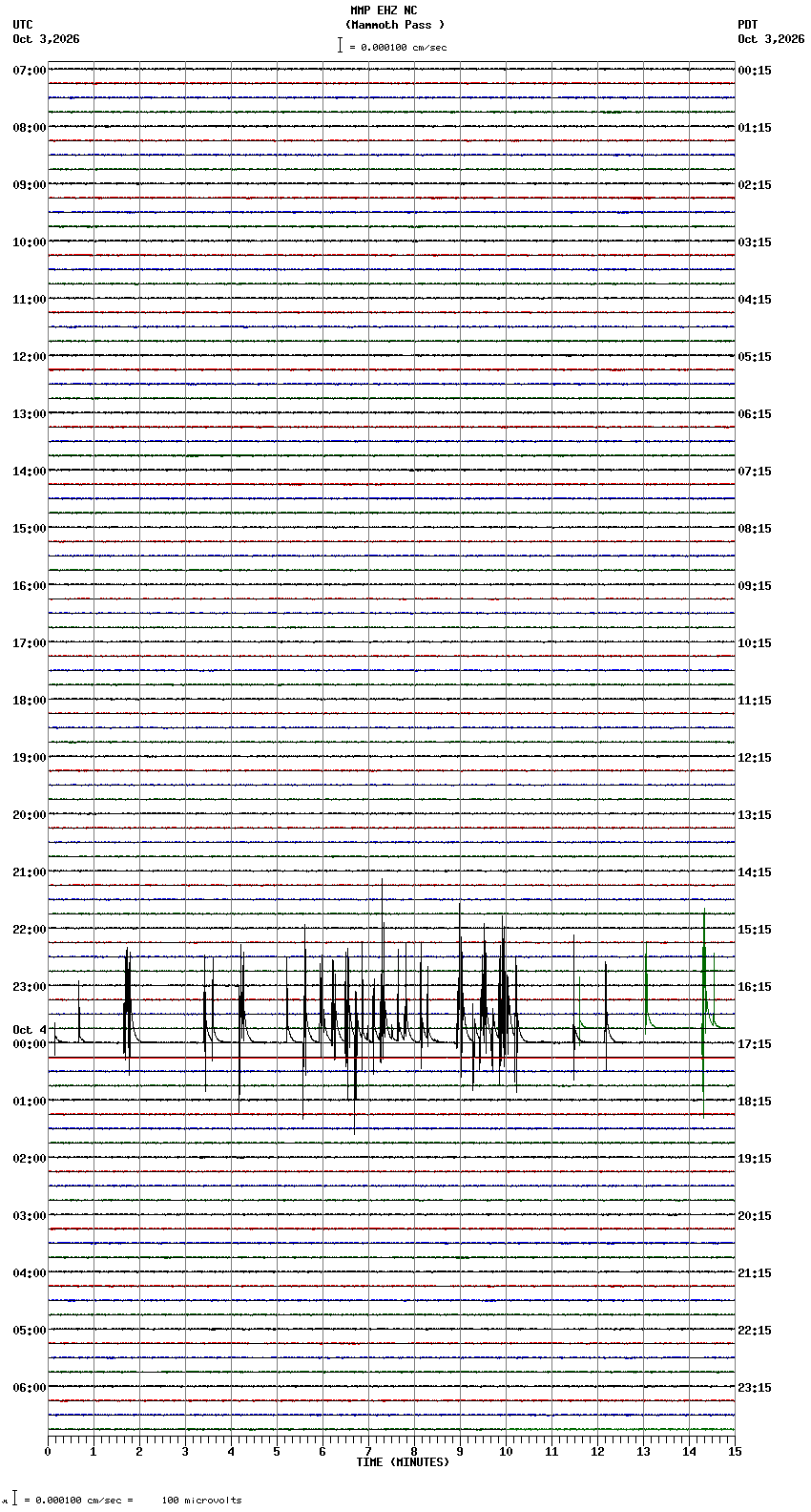Select the 23:00 UTC time label
Screen dimensions: 811x1512
click(x=29, y=987)
